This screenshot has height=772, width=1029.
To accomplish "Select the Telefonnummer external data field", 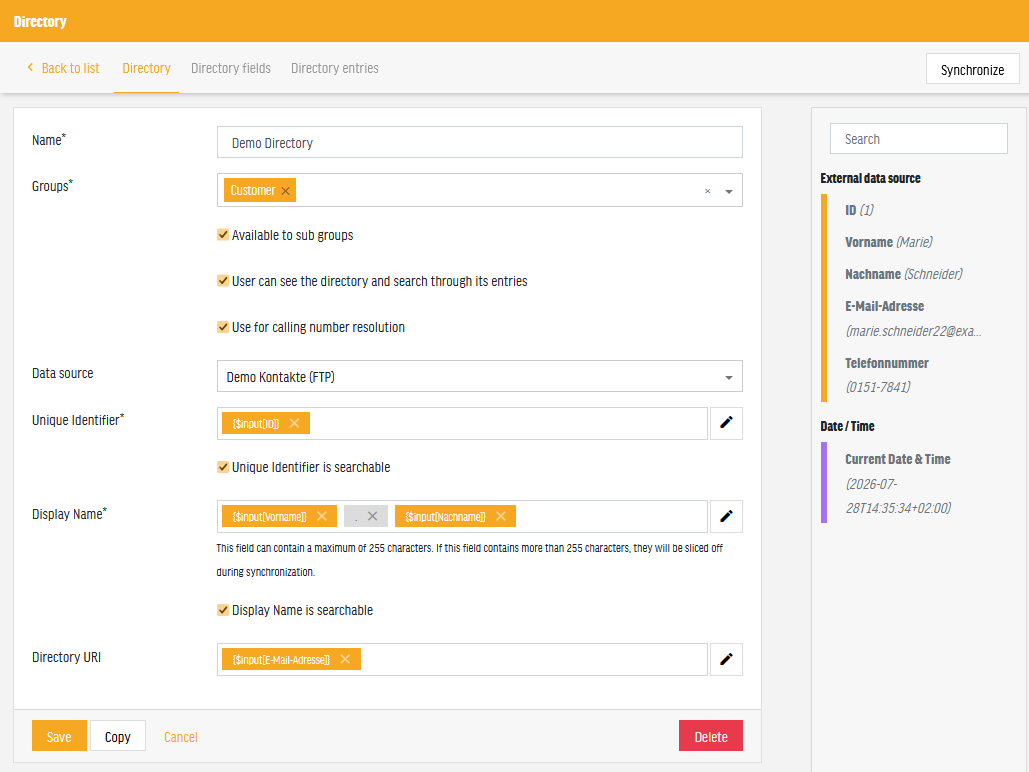I will (887, 375).
